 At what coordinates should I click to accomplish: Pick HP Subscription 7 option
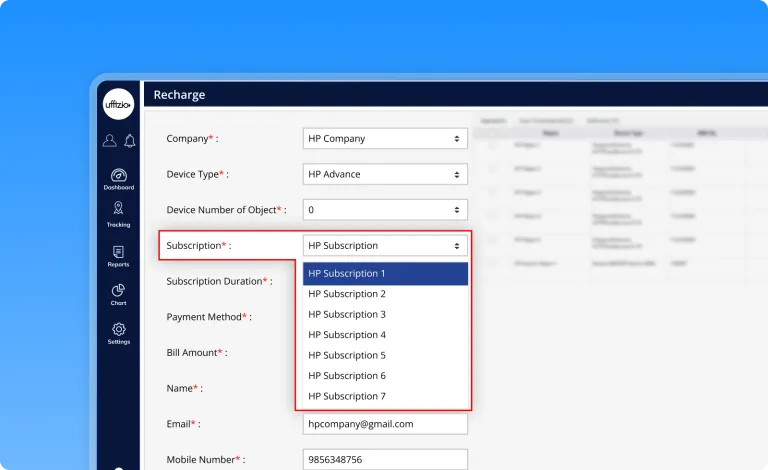click(x=385, y=397)
